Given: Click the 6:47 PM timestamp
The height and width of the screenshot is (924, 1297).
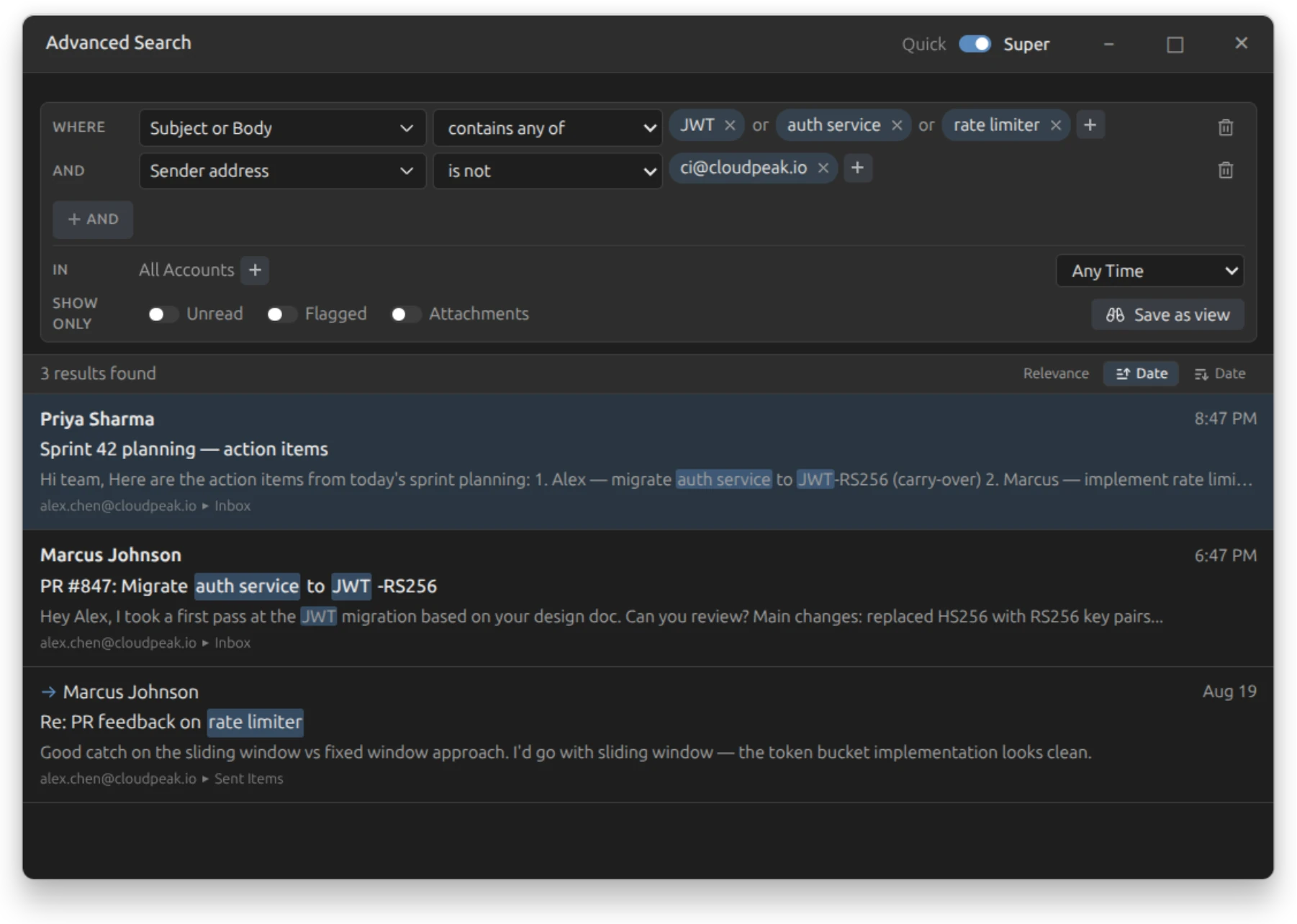Looking at the screenshot, I should pyautogui.click(x=1225, y=556).
